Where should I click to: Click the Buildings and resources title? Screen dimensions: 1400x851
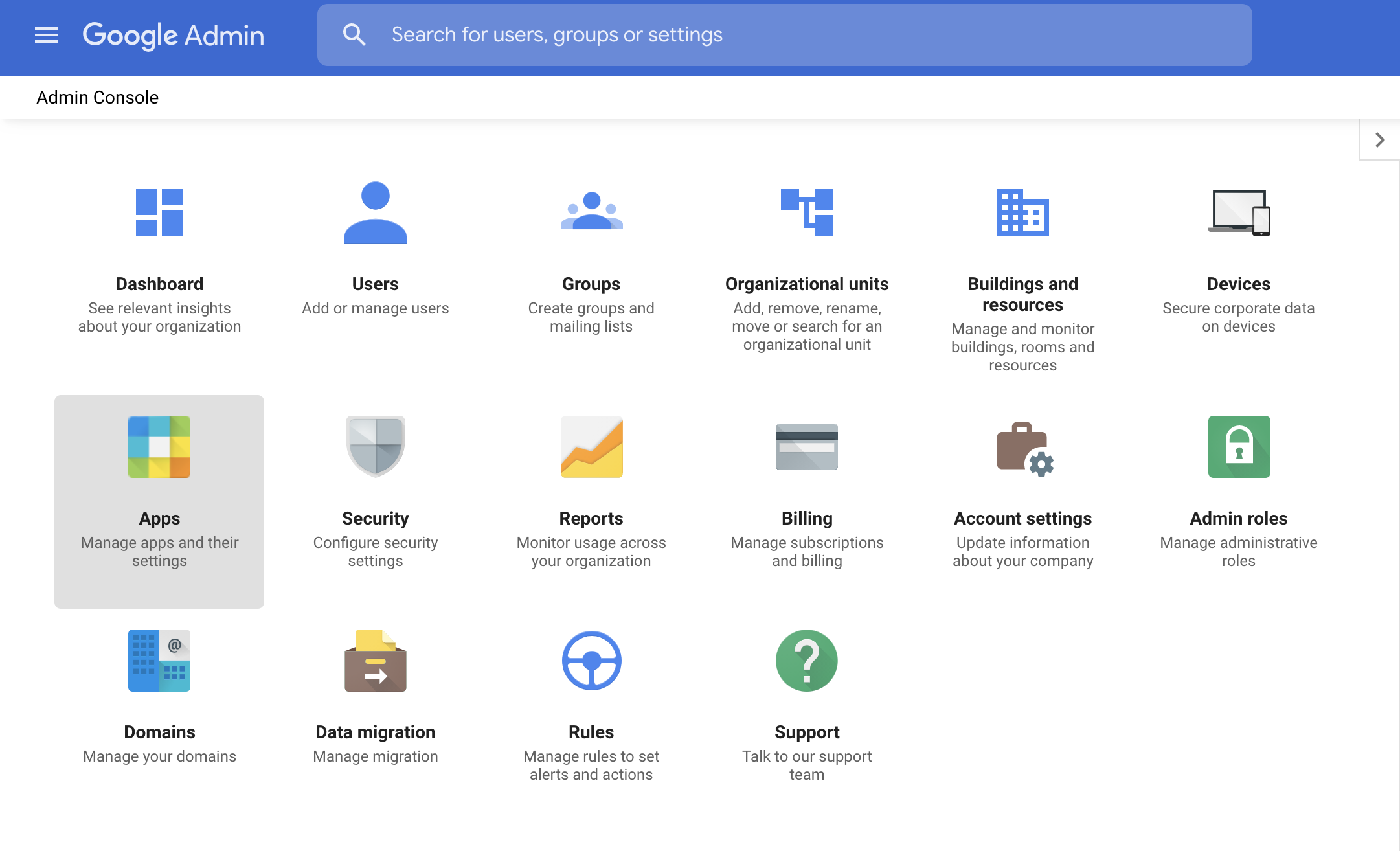1023,295
